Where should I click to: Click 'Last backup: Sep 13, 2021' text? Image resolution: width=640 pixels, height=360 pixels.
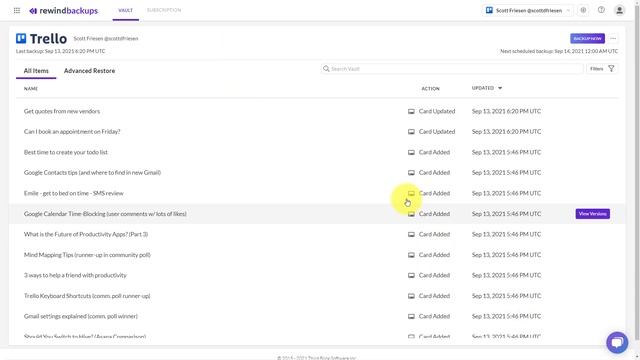[60, 51]
